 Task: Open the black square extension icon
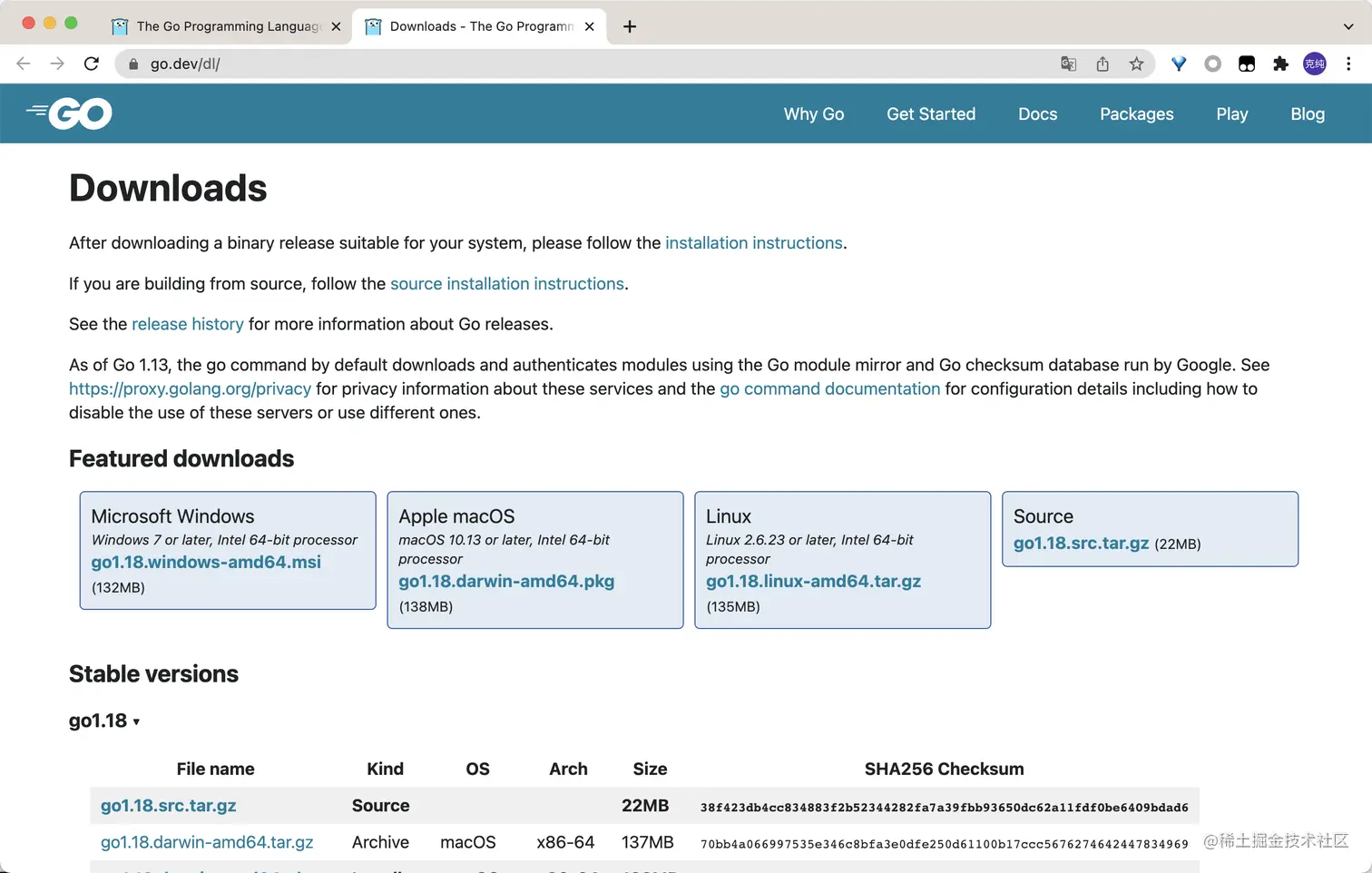click(1247, 64)
